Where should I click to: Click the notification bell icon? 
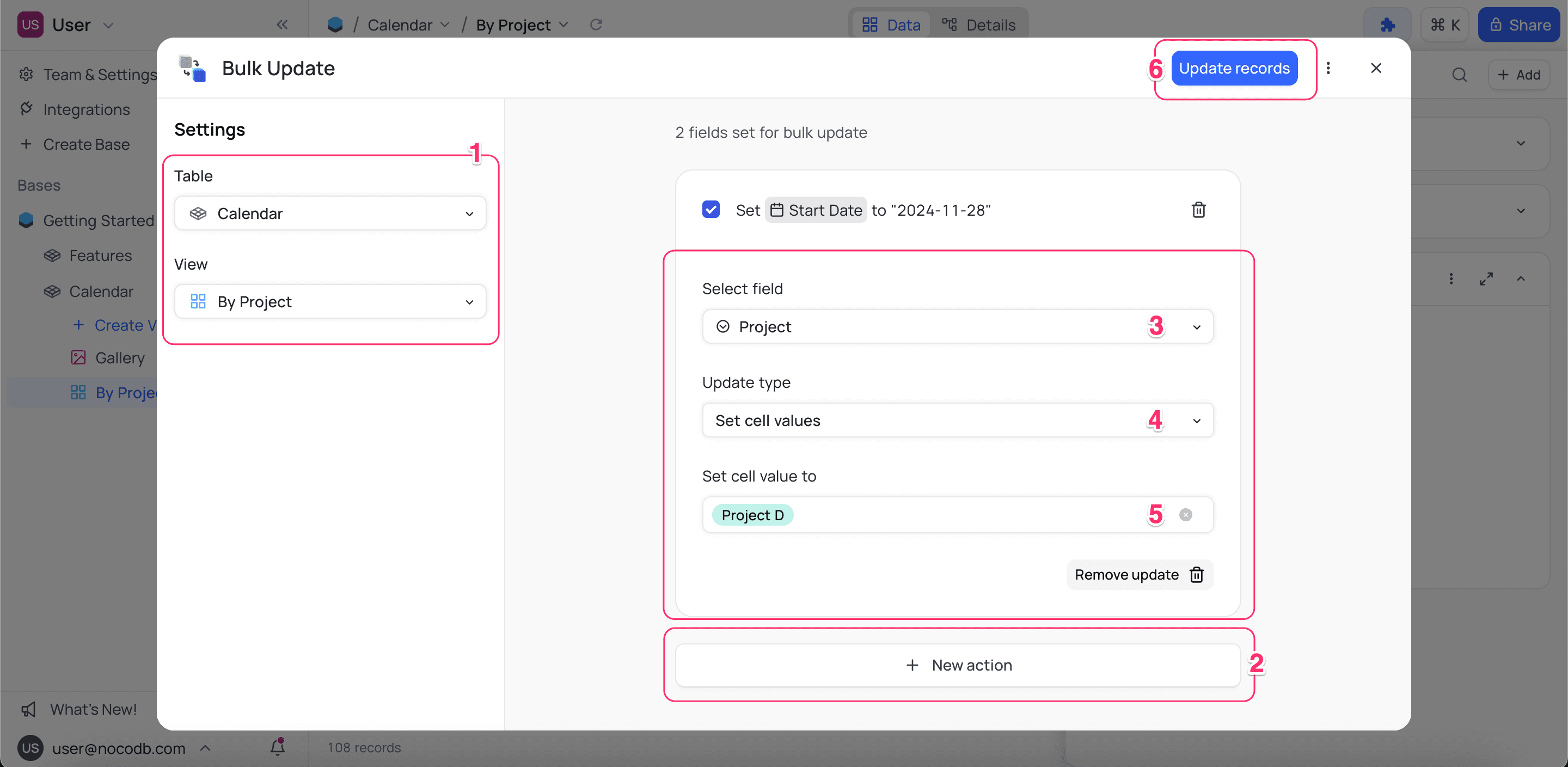(x=278, y=747)
